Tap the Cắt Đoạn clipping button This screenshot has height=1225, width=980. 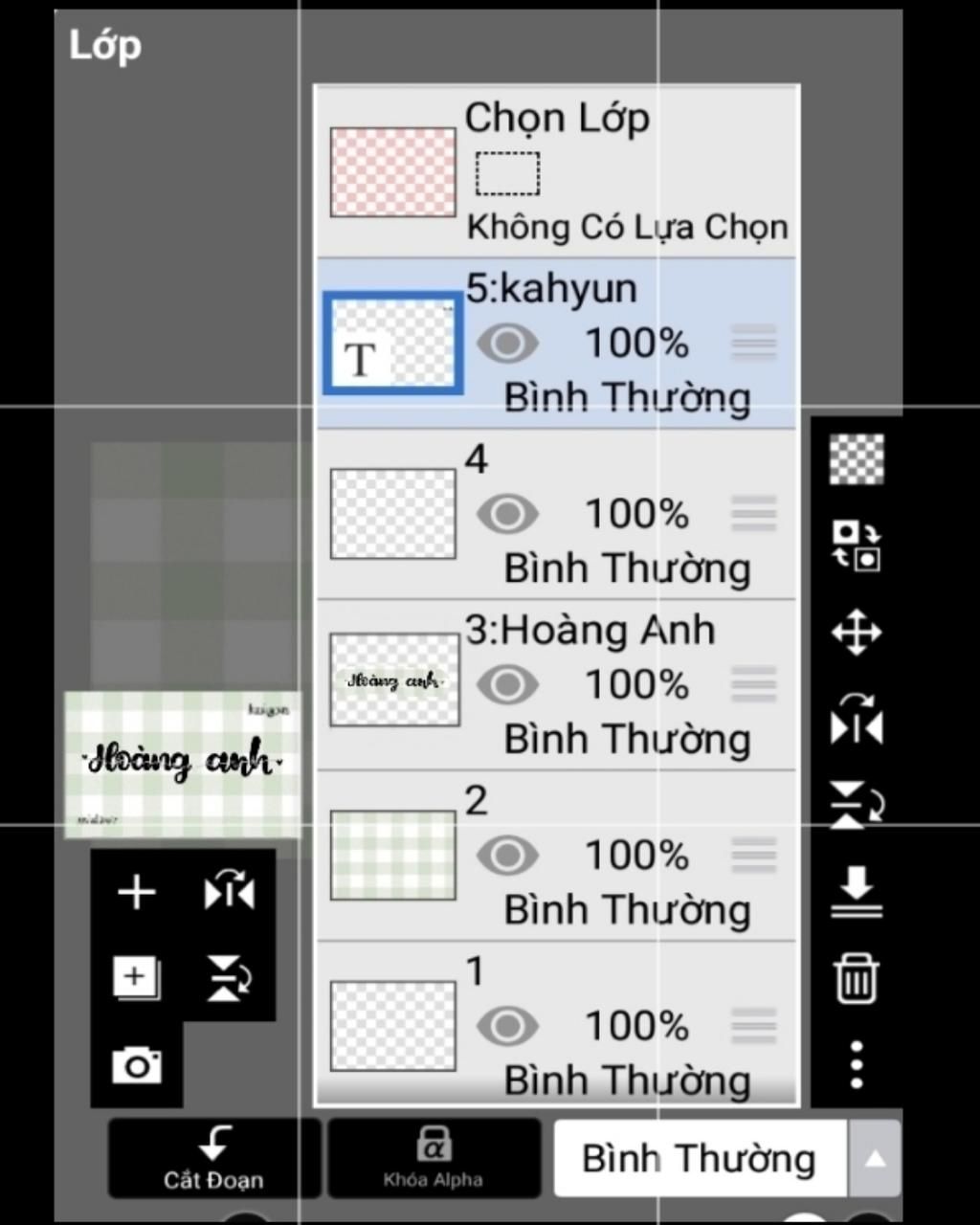(x=213, y=1158)
